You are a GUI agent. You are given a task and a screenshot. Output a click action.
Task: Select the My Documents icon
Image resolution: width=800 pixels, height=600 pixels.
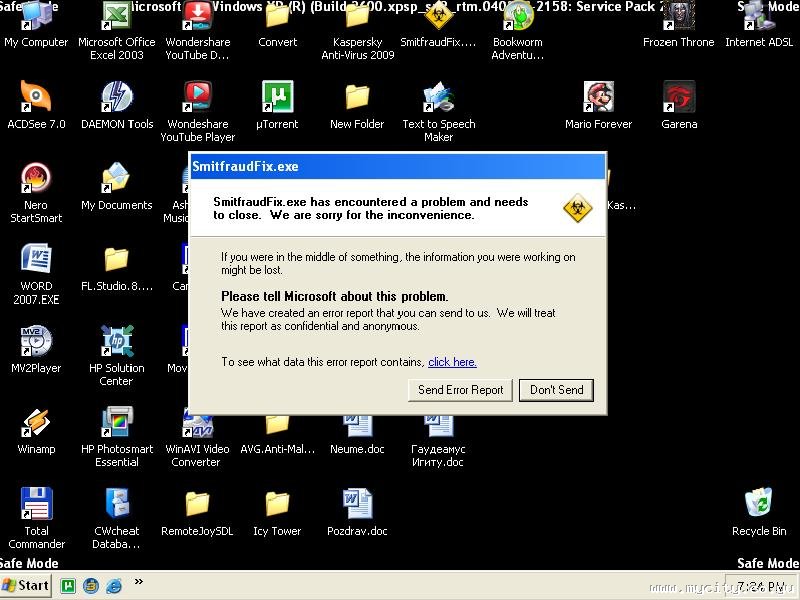116,186
